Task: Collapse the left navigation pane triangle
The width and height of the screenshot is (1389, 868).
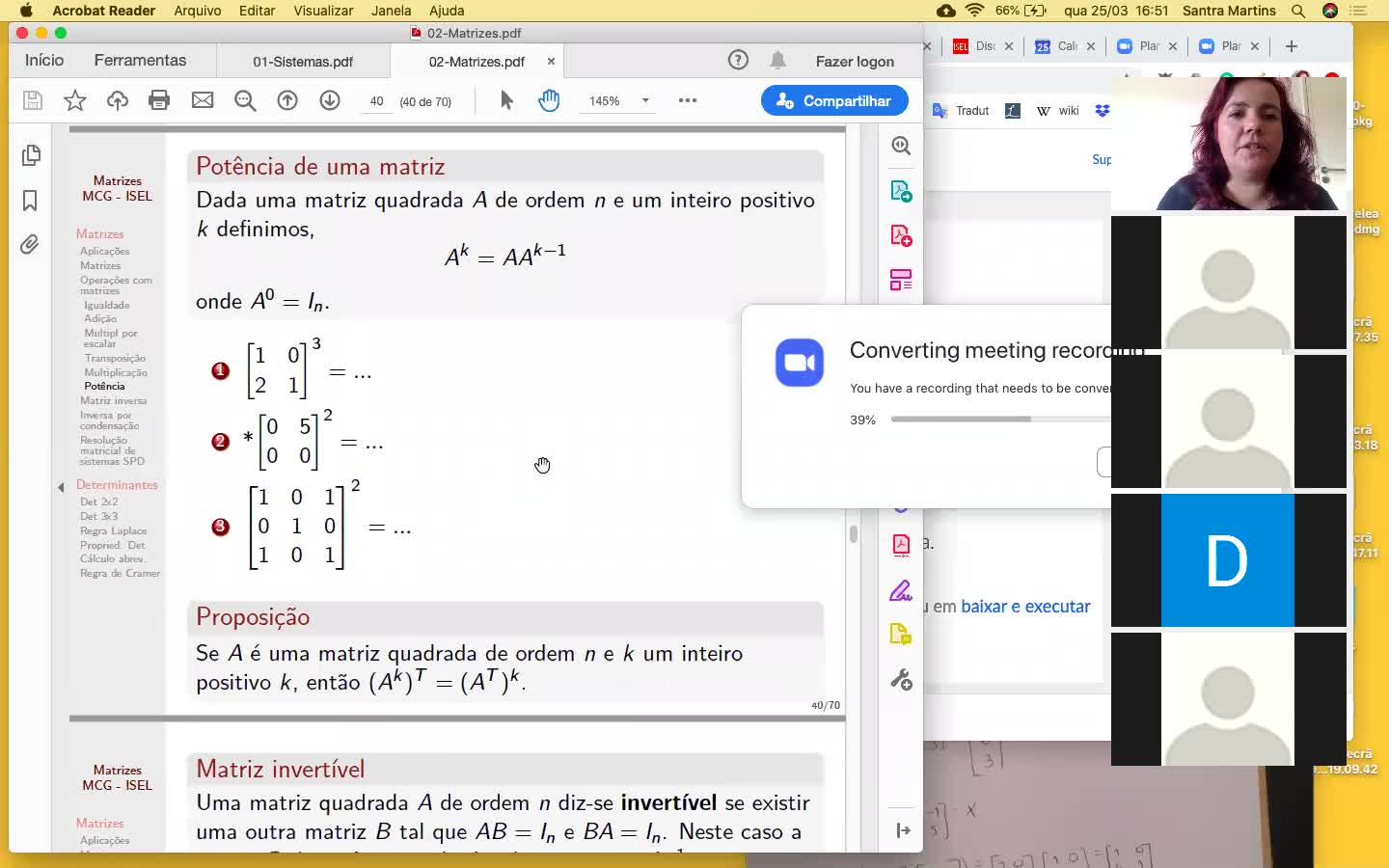Action: [x=61, y=487]
